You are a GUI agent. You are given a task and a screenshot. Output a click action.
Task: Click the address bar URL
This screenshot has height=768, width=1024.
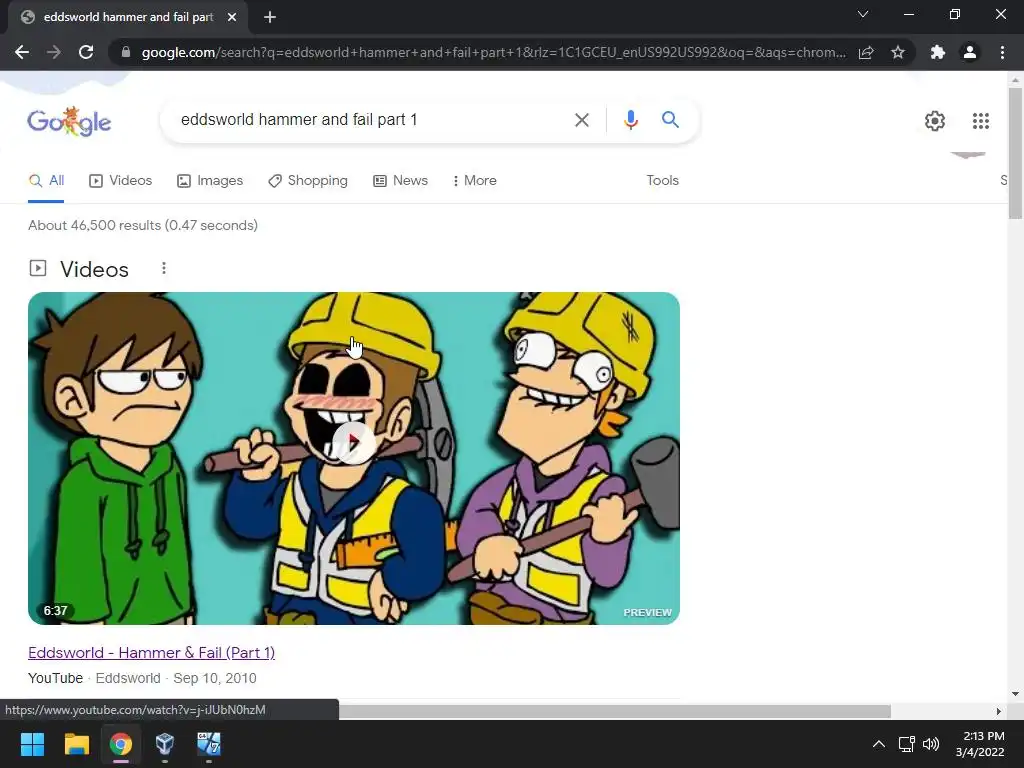click(493, 52)
